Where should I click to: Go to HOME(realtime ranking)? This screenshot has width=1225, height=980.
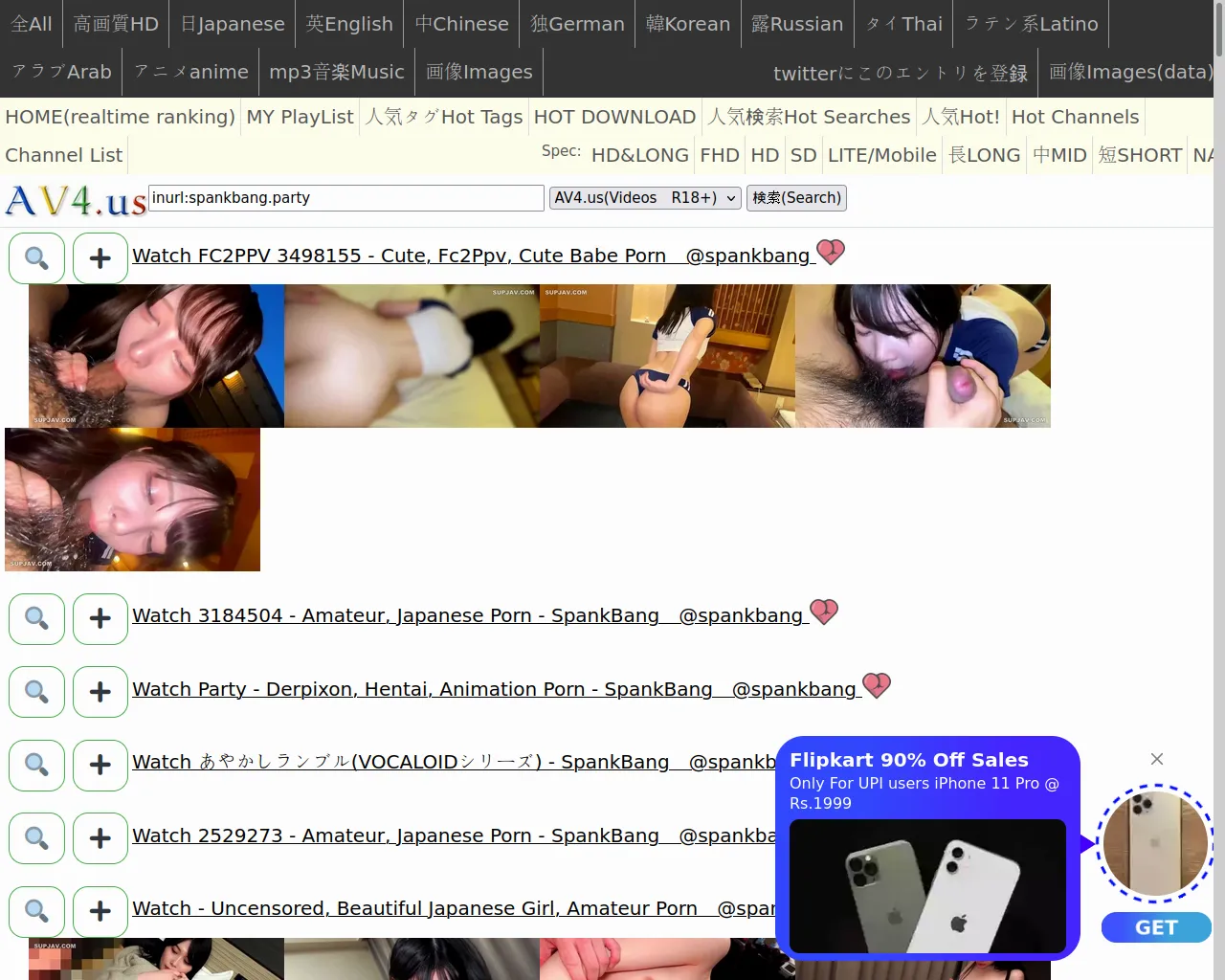[120, 117]
